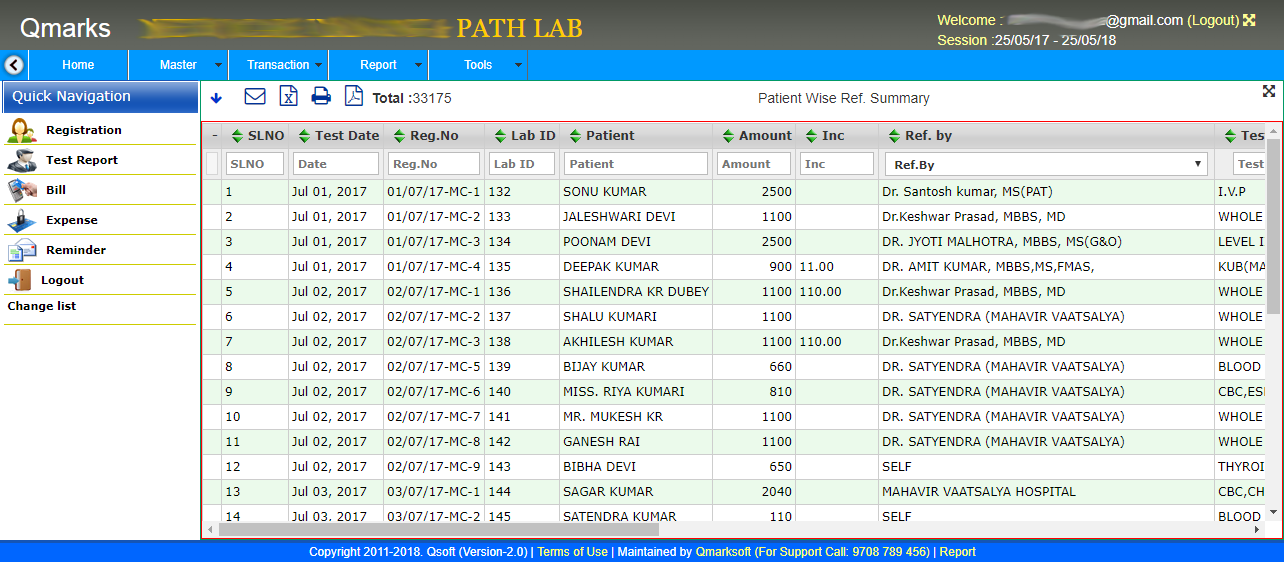The height and width of the screenshot is (562, 1284).
Task: Expand the Transaction menu arrow
Action: [318, 65]
